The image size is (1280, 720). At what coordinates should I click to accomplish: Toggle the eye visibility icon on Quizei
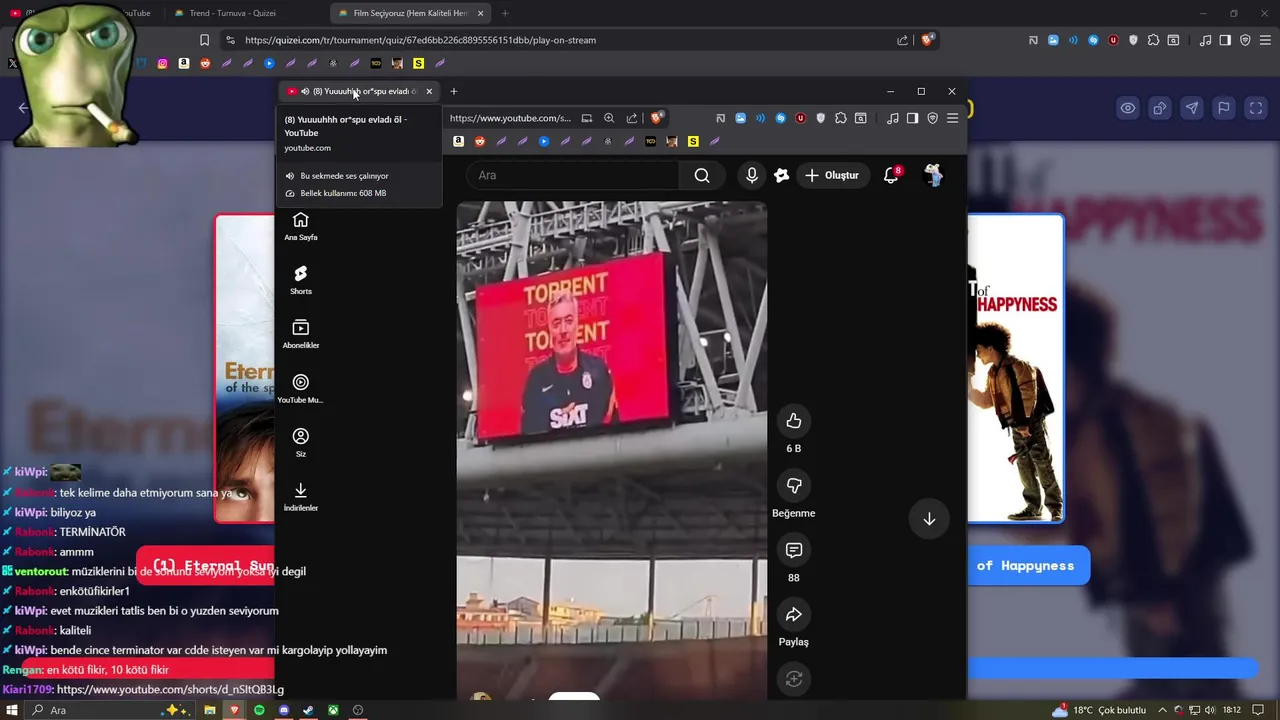(x=1128, y=108)
